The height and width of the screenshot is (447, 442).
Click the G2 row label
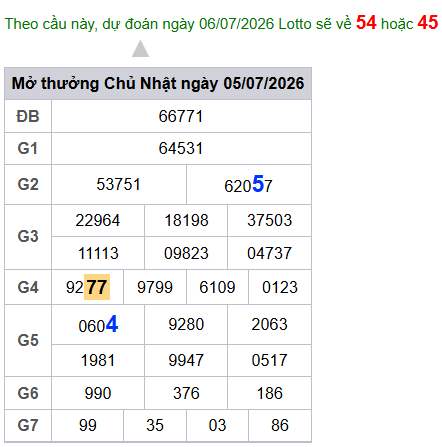pos(28,184)
